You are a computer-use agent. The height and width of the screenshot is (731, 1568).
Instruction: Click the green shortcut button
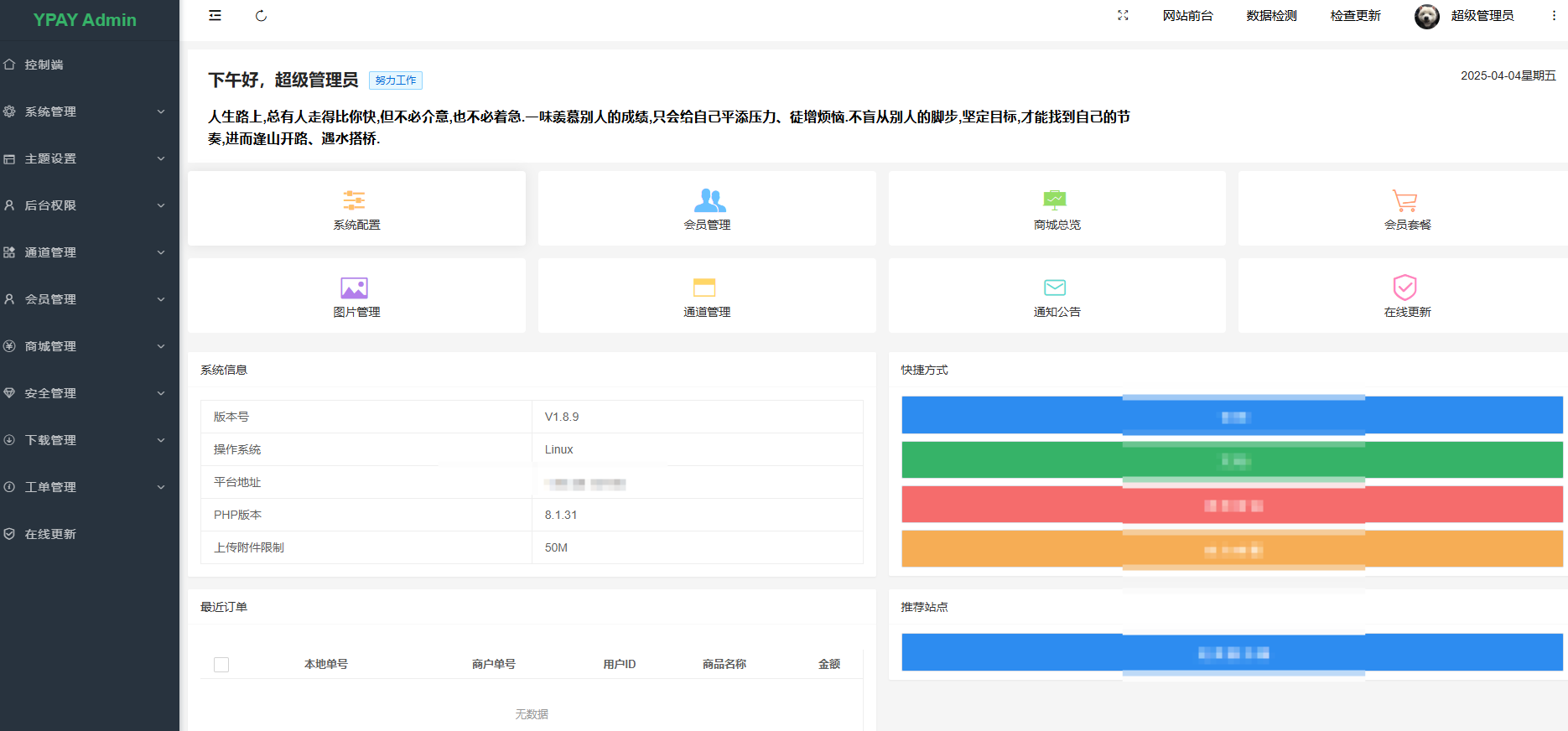pyautogui.click(x=1232, y=459)
